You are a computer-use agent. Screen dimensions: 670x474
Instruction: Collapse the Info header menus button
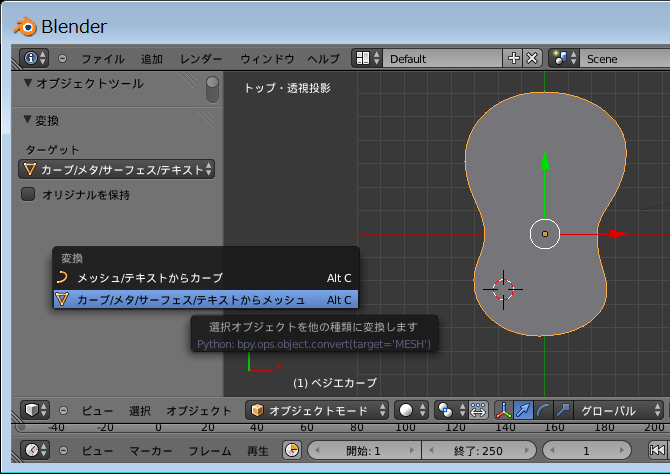point(62,59)
